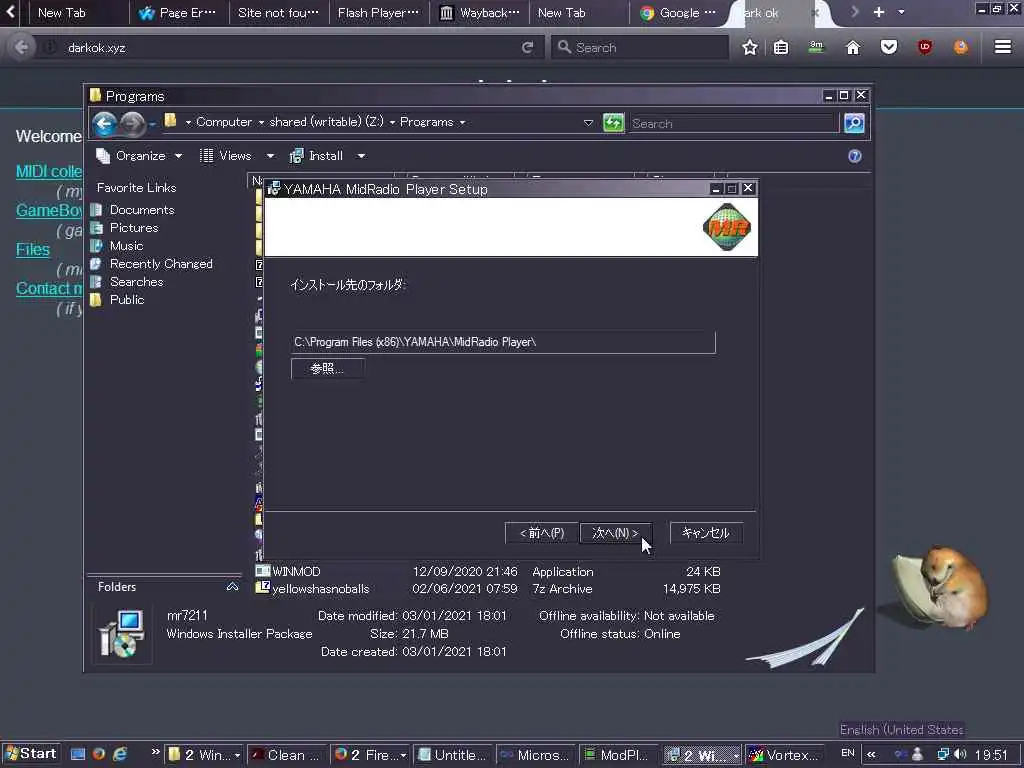Image resolution: width=1024 pixels, height=768 pixels.
Task: Switch to the Google tab
Action: click(x=679, y=13)
